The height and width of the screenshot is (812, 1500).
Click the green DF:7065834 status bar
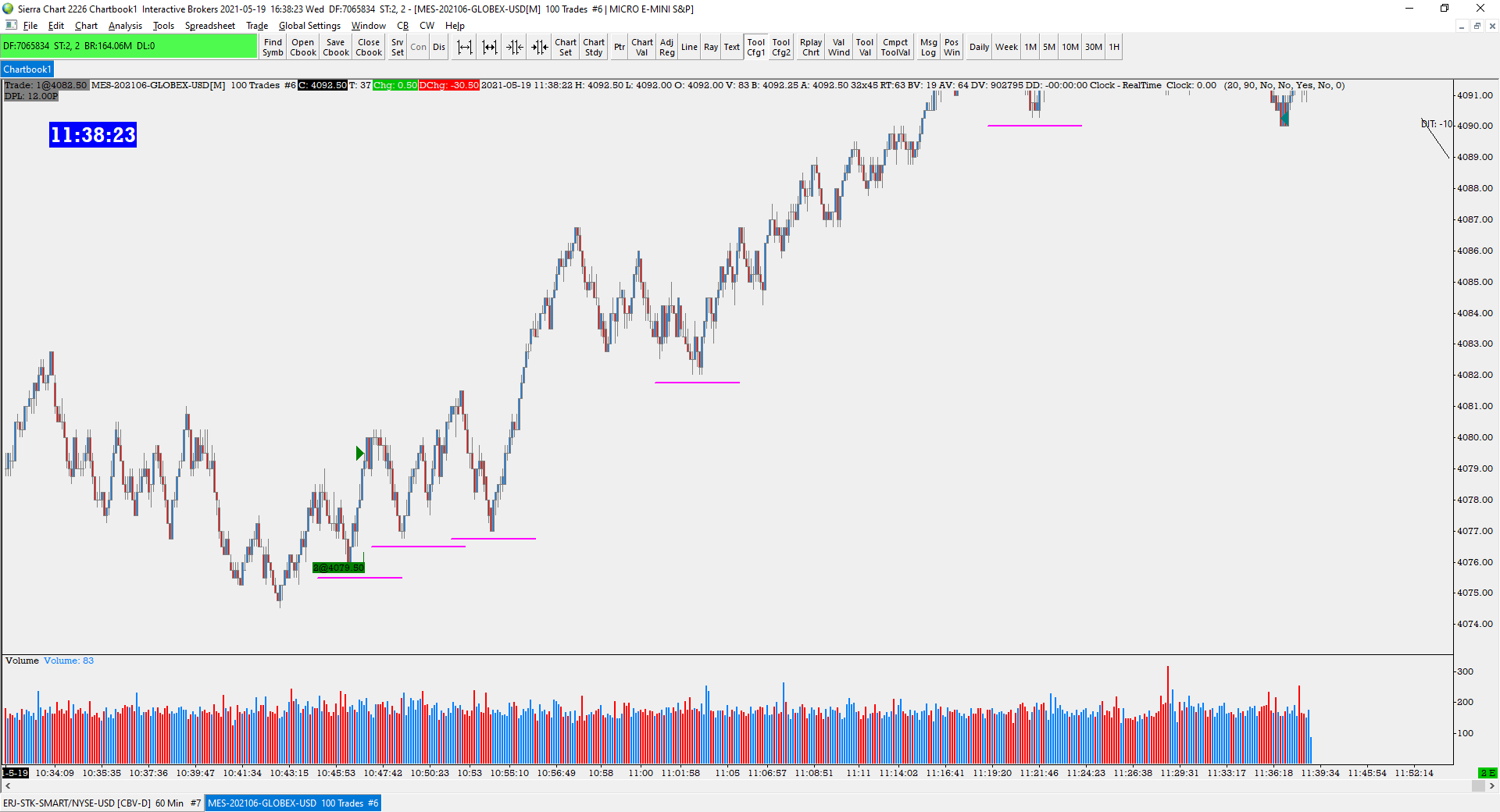(129, 46)
